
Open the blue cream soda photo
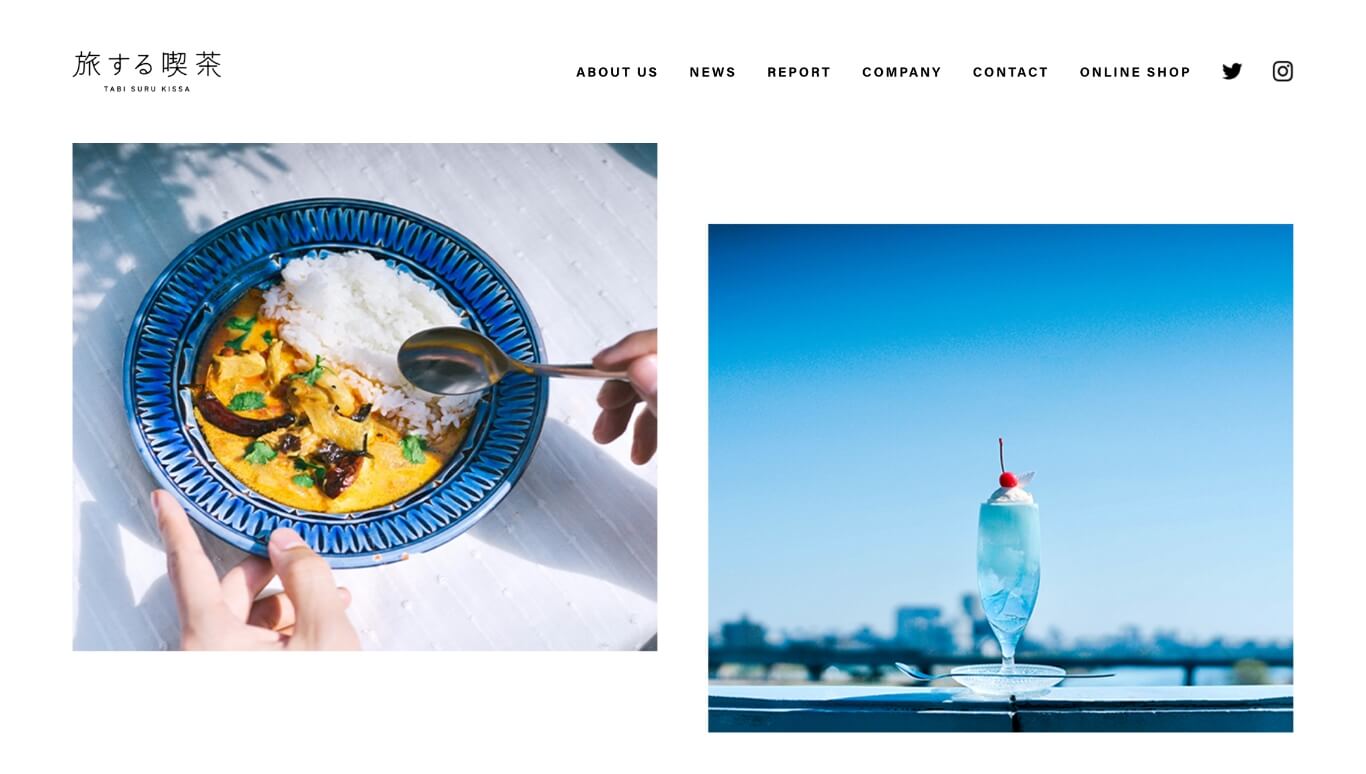pos(1000,478)
